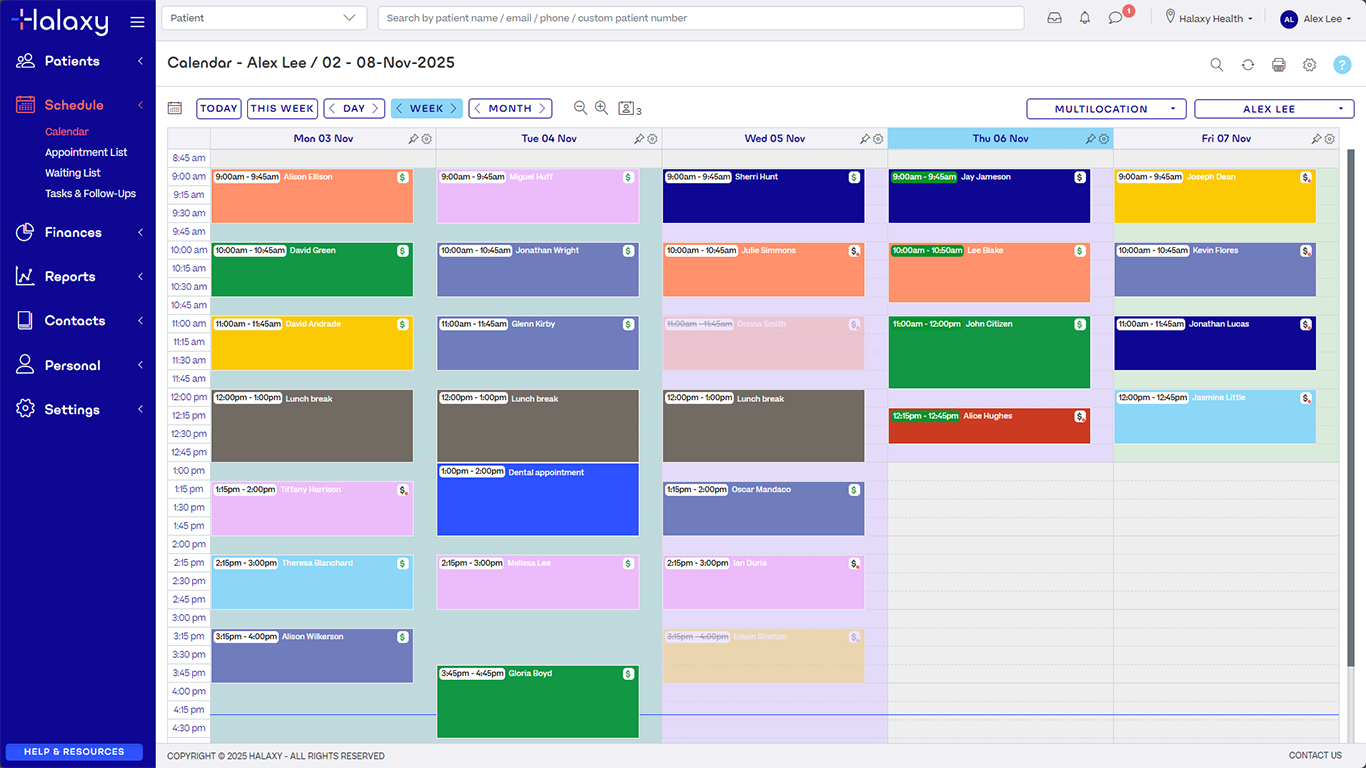Switch to the DAY view

tap(354, 109)
